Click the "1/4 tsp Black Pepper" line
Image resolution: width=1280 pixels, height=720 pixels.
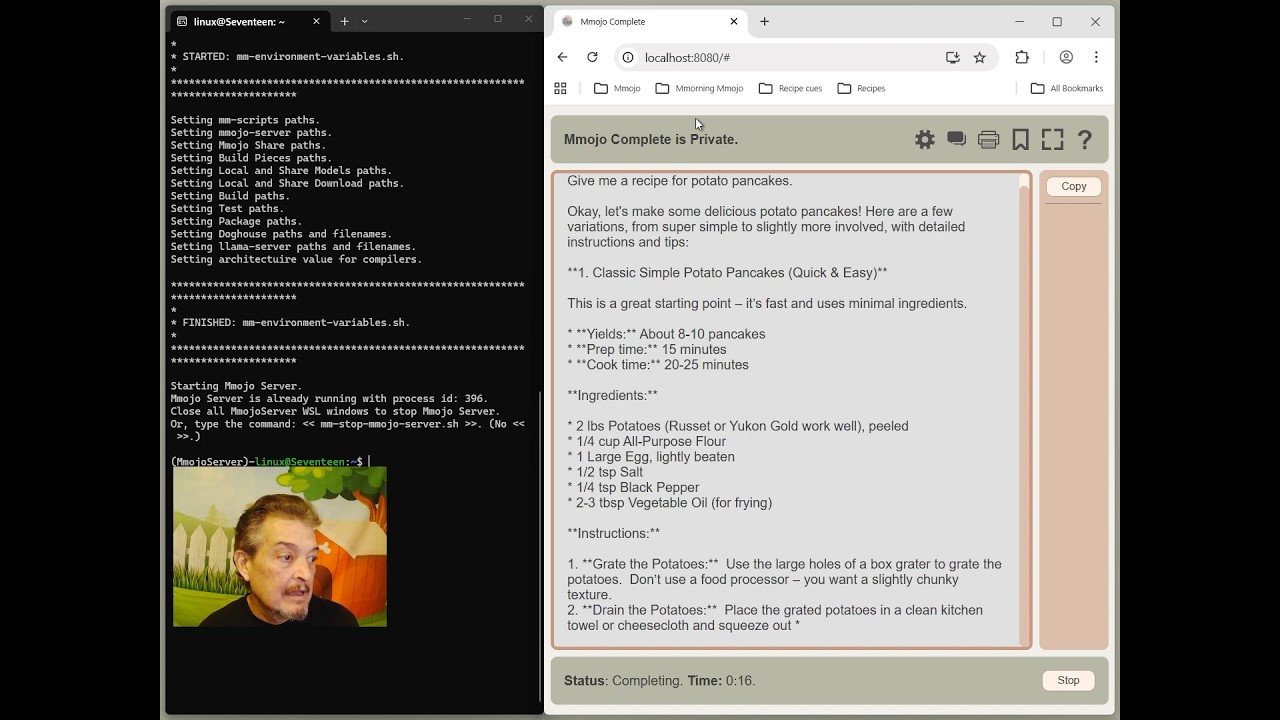pos(633,488)
